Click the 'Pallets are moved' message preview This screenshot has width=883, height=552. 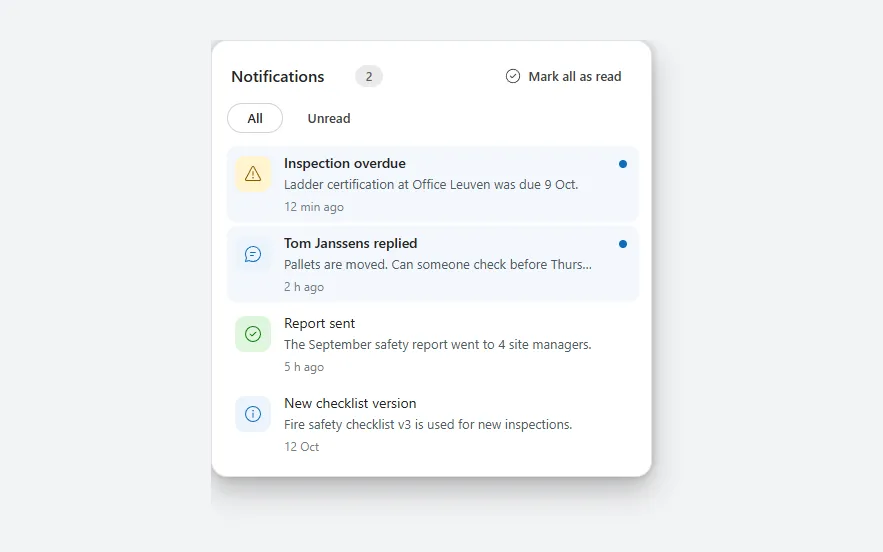tap(438, 265)
